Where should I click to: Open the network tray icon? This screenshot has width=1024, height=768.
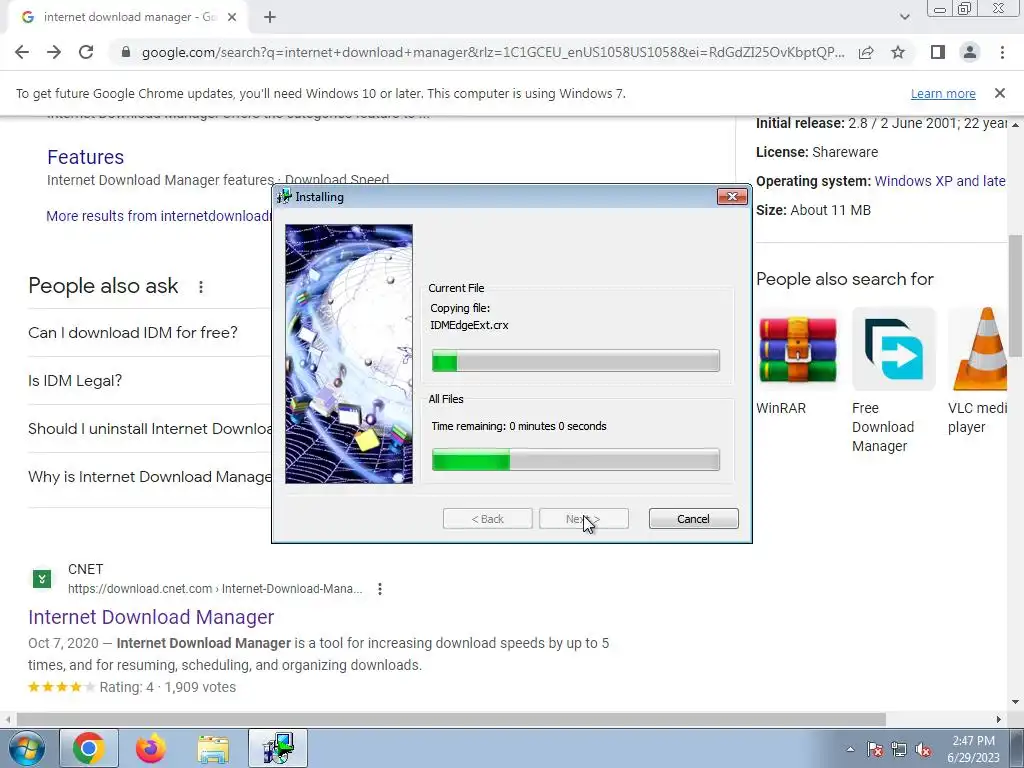(x=899, y=749)
